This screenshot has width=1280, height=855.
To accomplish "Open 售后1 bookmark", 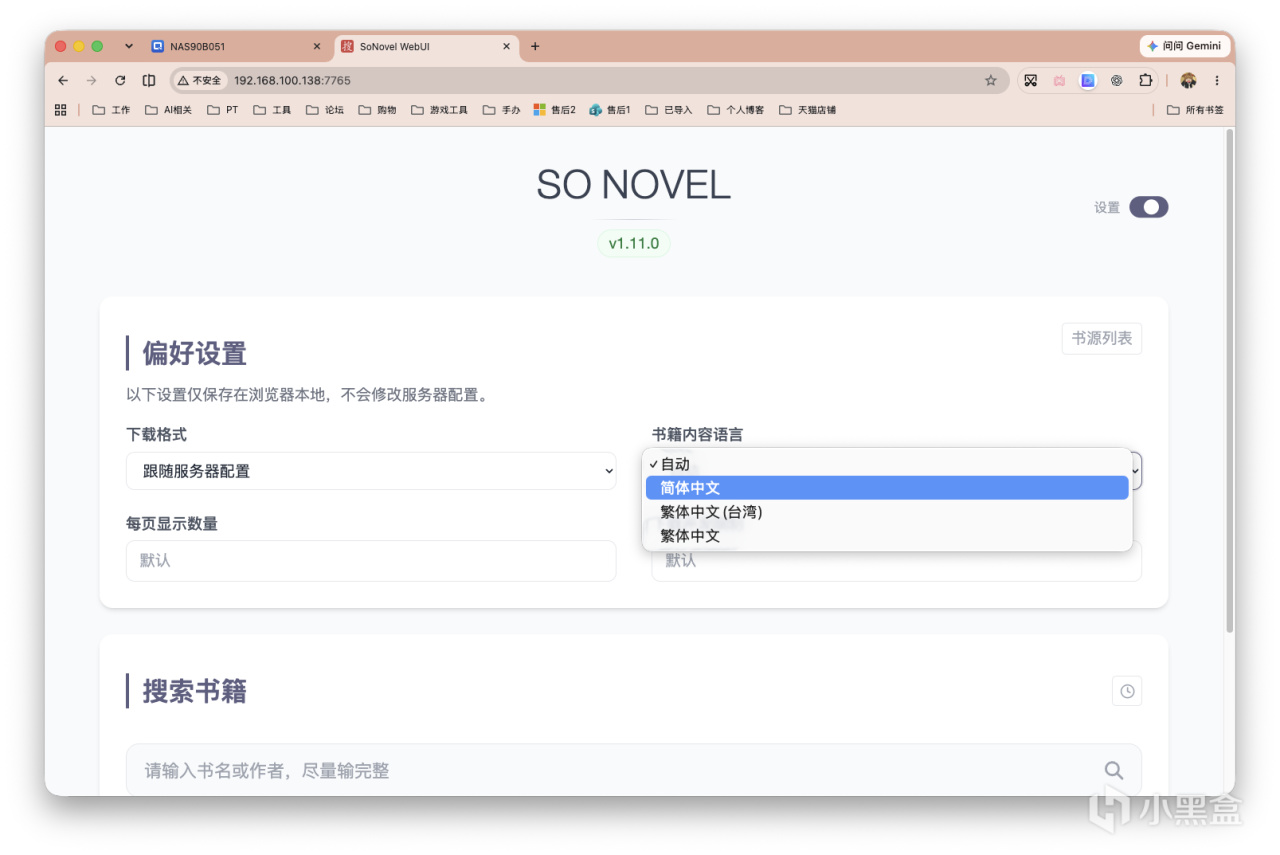I will pyautogui.click(x=610, y=110).
